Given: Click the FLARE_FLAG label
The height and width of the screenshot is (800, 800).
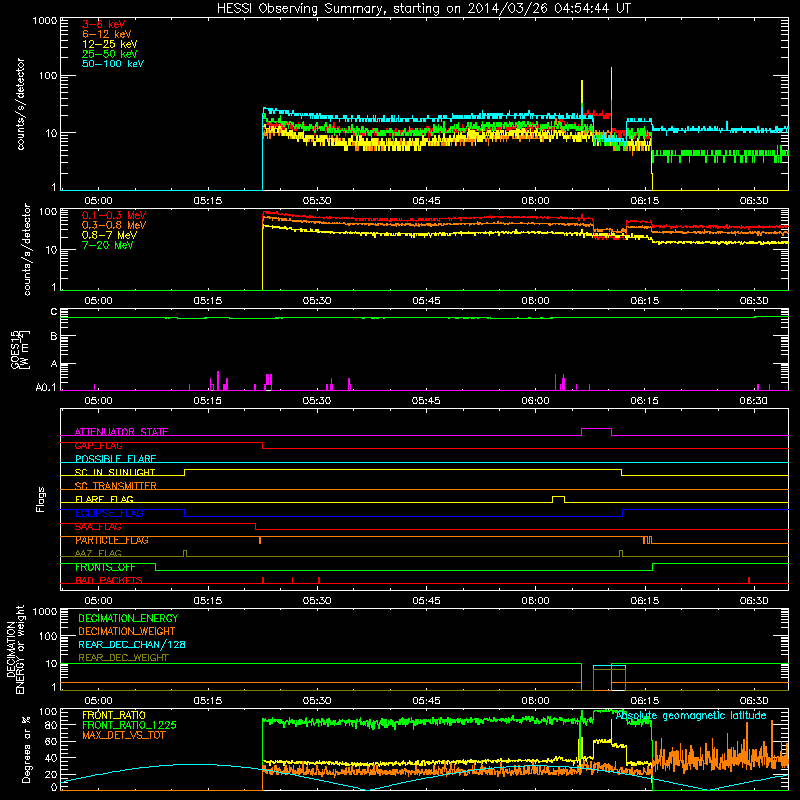Looking at the screenshot, I should (104, 499).
